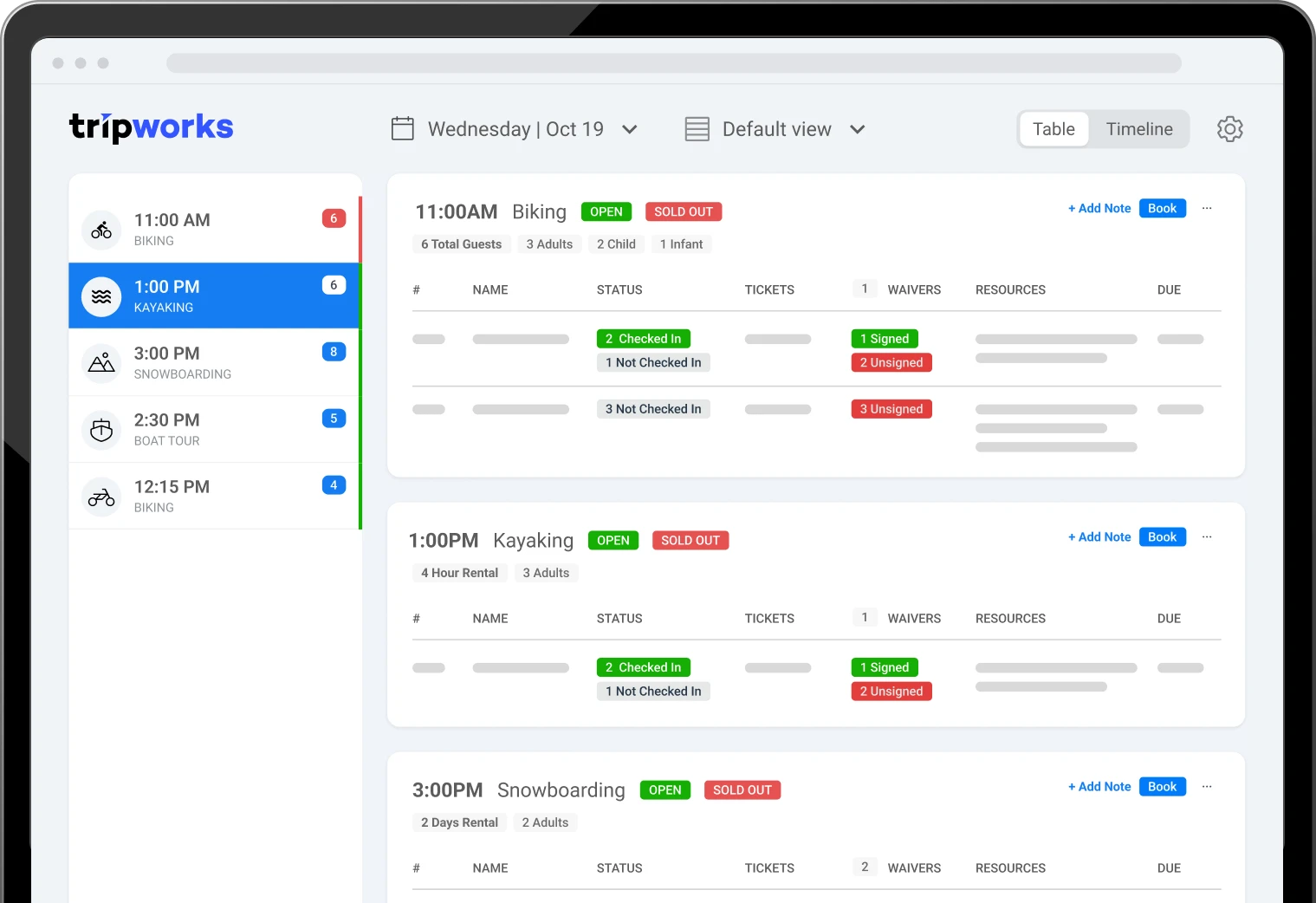Click SOLD OUT badge on Biking trip
1316x903 pixels.
point(684,211)
